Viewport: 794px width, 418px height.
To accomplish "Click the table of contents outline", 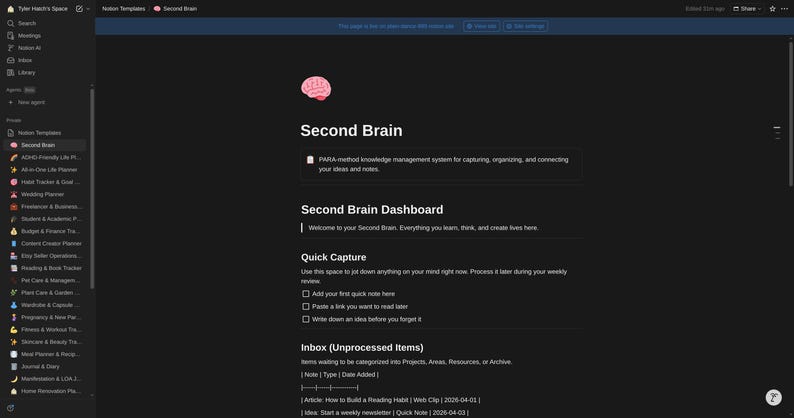I will point(777,132).
